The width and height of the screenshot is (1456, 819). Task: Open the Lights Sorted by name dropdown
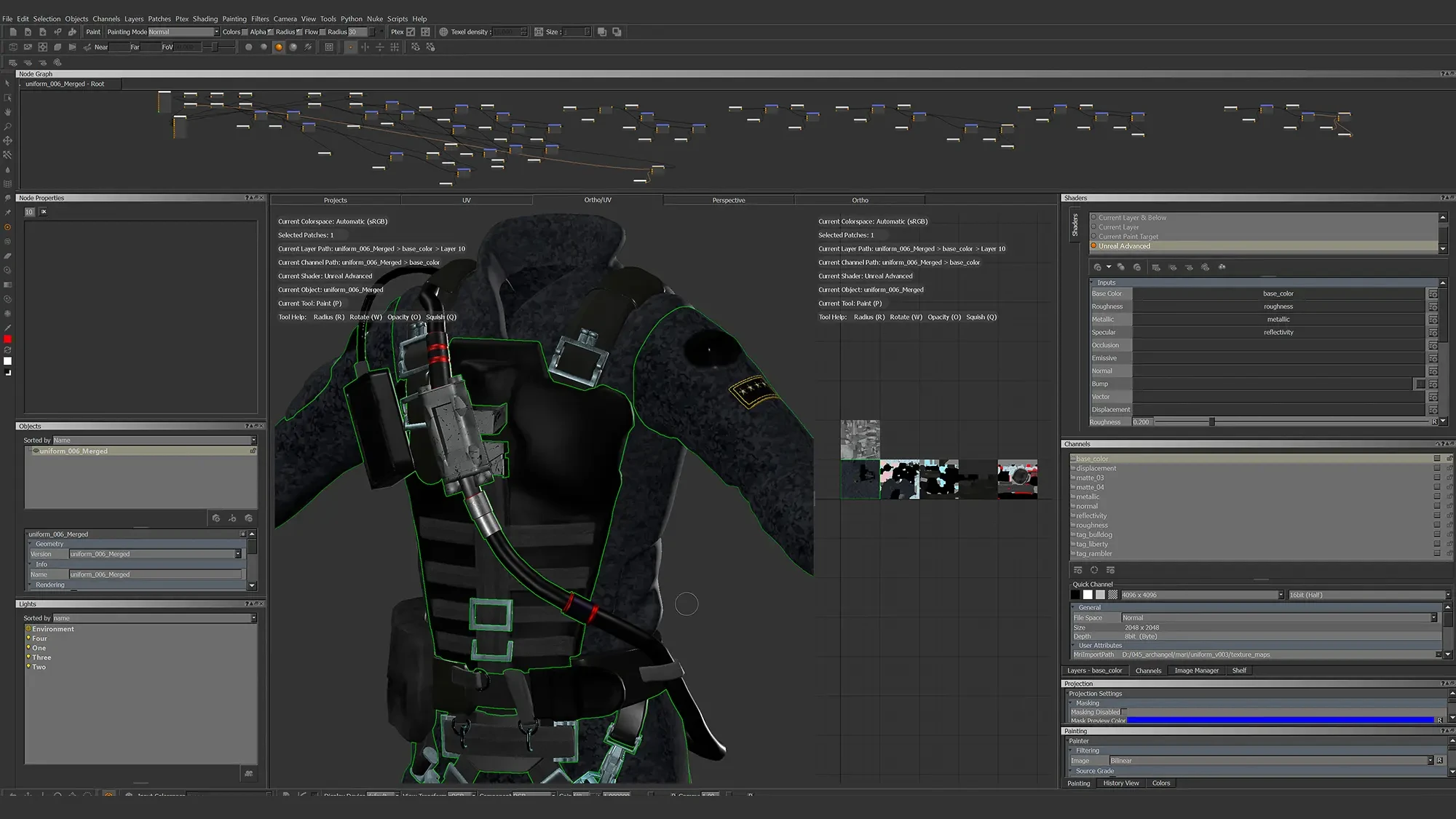click(x=154, y=618)
